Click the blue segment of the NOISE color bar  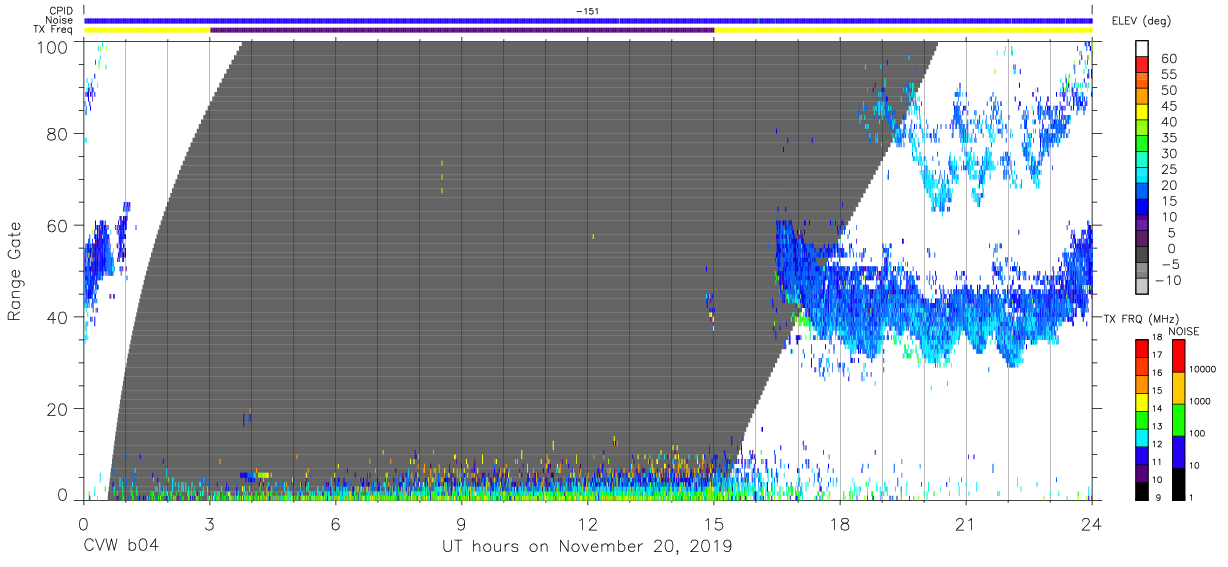tap(1178, 452)
